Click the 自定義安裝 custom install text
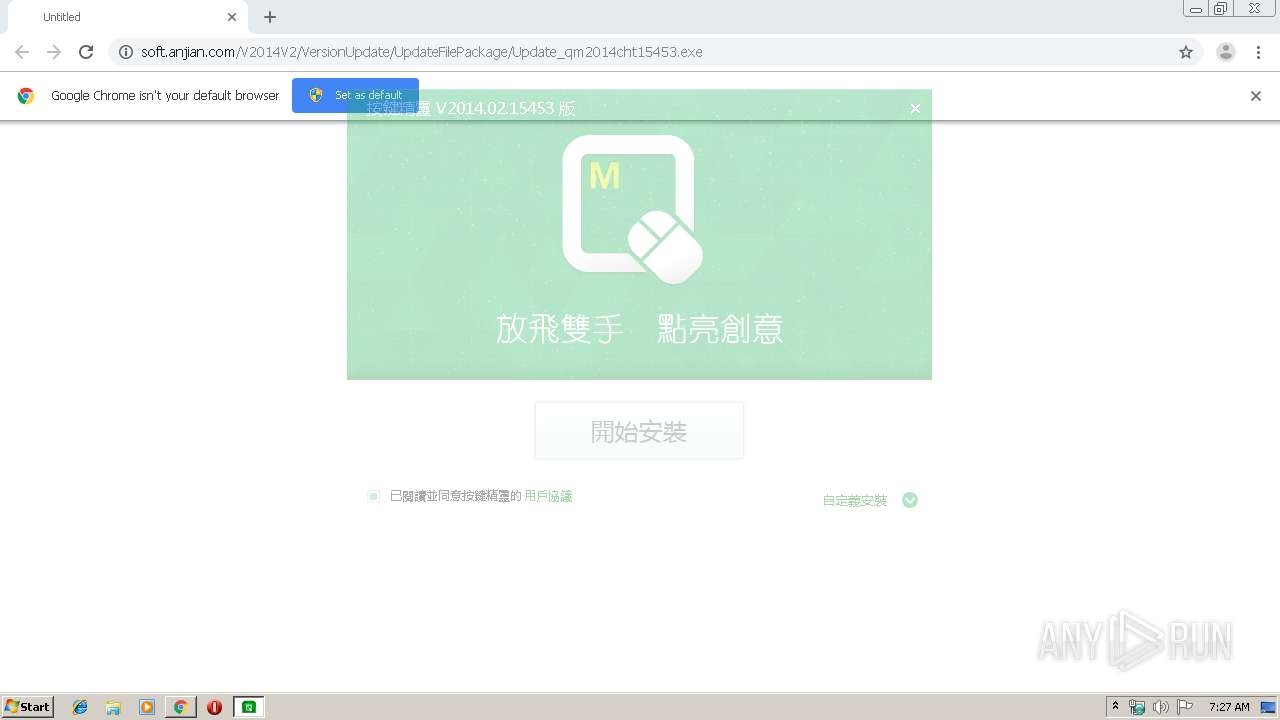The height and width of the screenshot is (720, 1280). 855,500
